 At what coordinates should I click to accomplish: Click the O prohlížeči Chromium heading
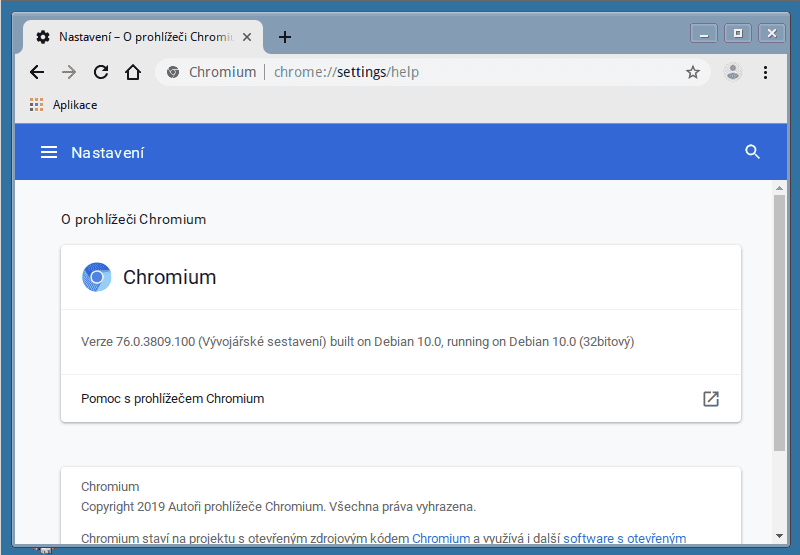coord(134,219)
